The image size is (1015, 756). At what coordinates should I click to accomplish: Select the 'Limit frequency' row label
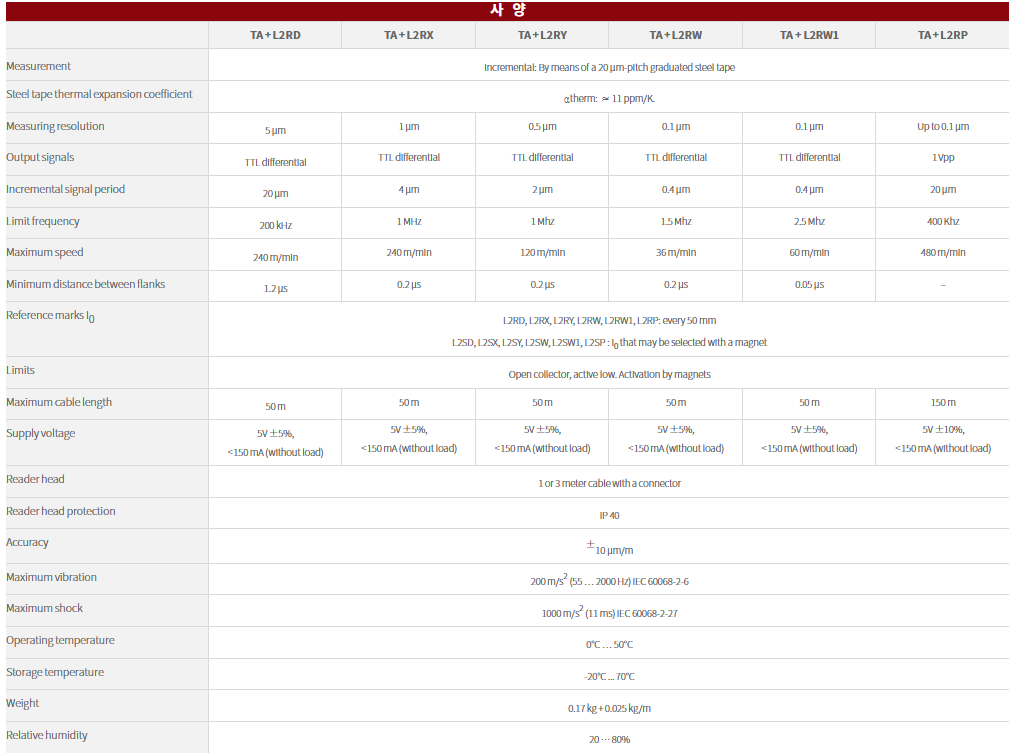coord(43,221)
